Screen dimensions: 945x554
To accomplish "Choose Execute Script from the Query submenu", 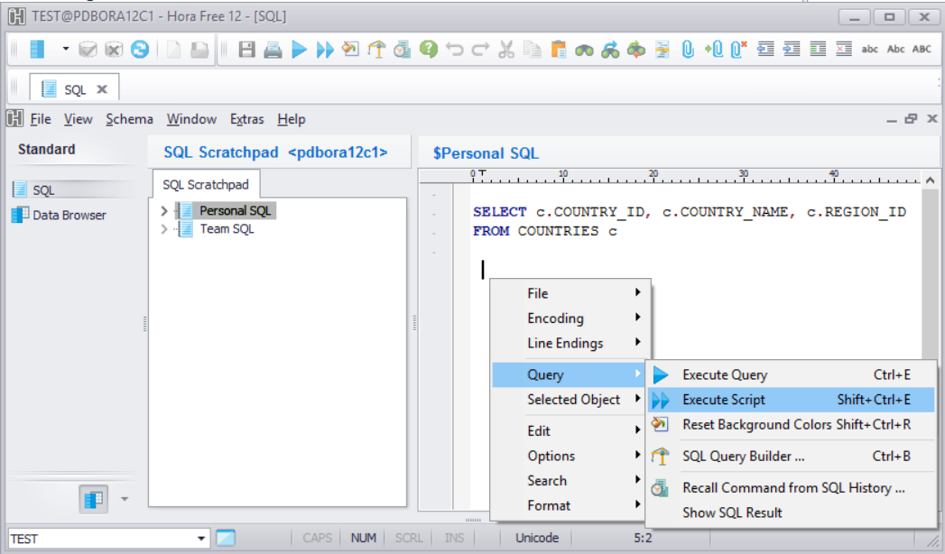I will [724, 400].
